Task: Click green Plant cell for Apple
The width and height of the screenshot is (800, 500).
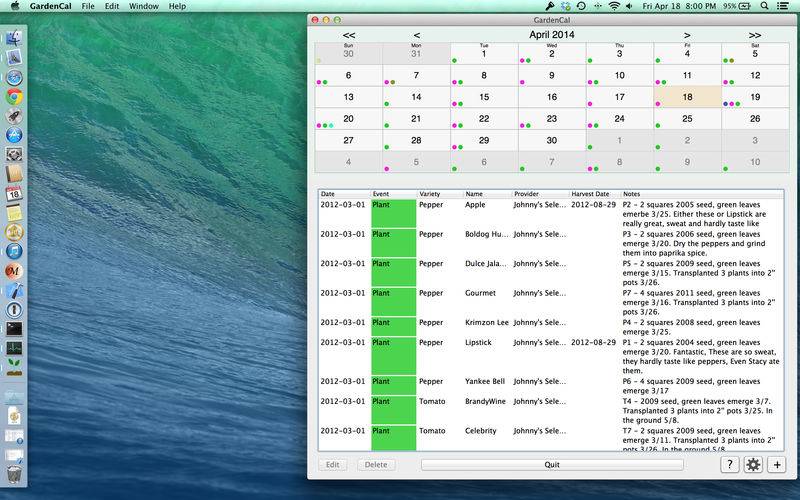Action: coord(394,214)
